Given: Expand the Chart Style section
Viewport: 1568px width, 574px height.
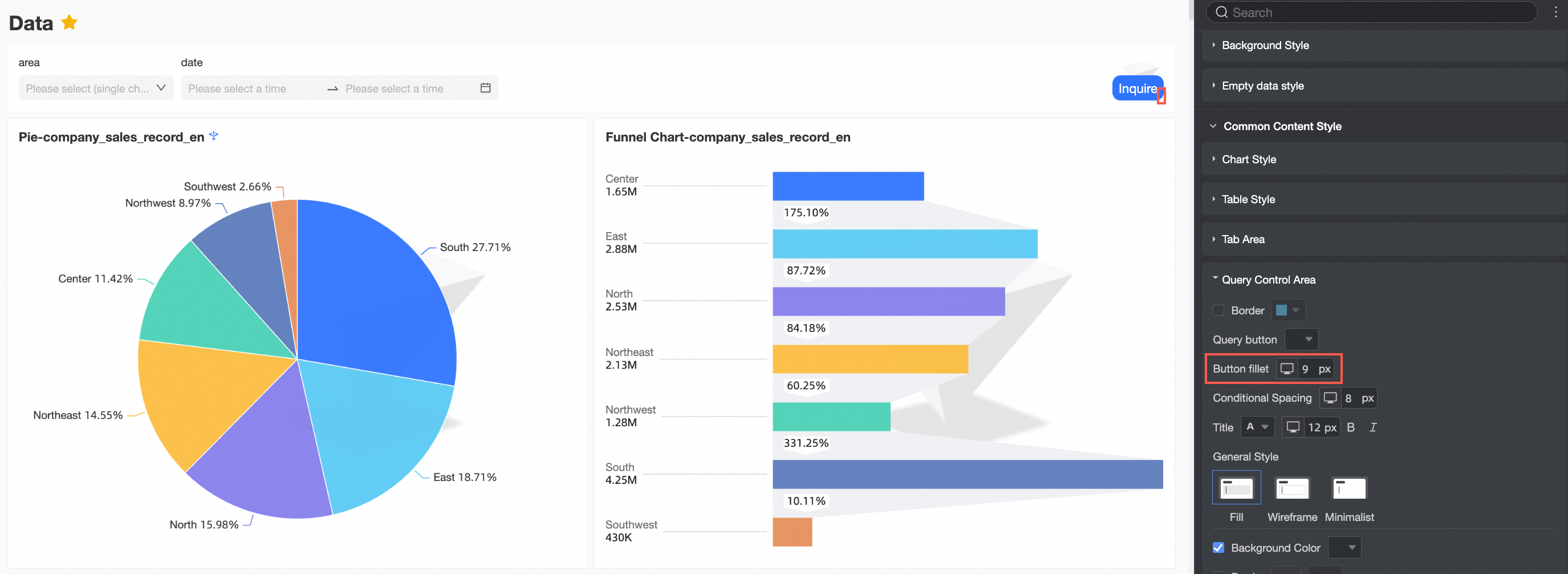Looking at the screenshot, I should point(1249,159).
